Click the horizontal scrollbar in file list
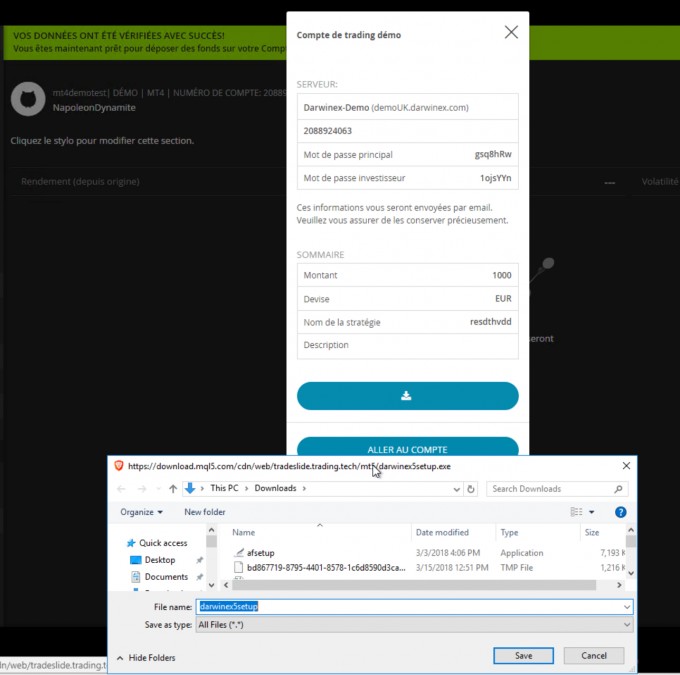 coord(414,585)
